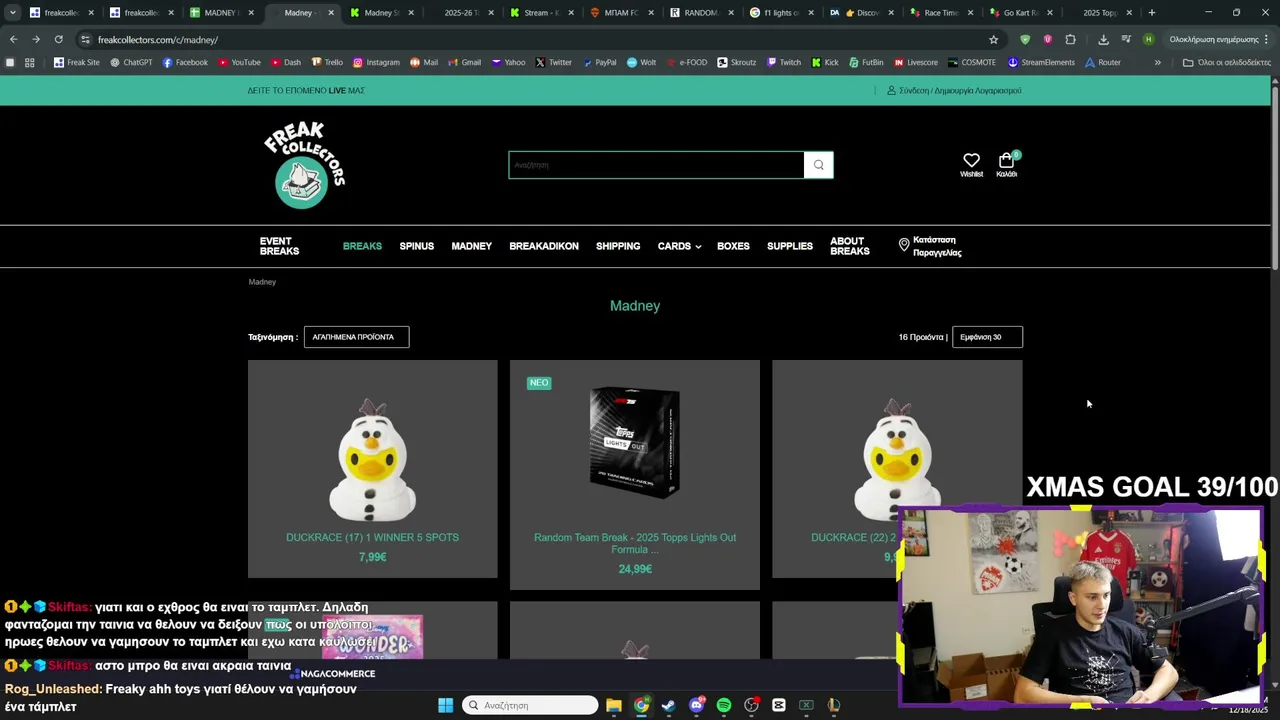Open the PayPal bookmark
The width and height of the screenshot is (1280, 720).
(599, 62)
